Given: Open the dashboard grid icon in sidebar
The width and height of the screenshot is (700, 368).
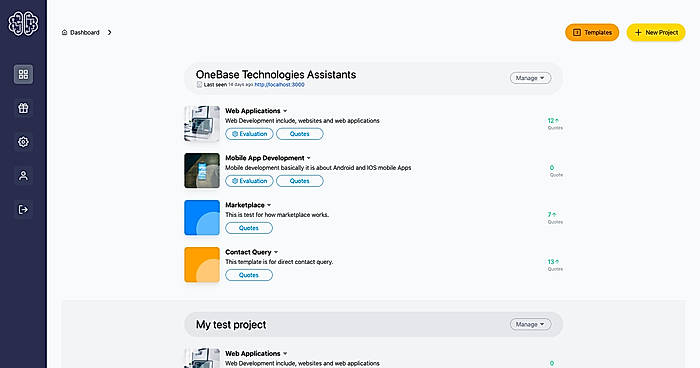Looking at the screenshot, I should coord(23,74).
